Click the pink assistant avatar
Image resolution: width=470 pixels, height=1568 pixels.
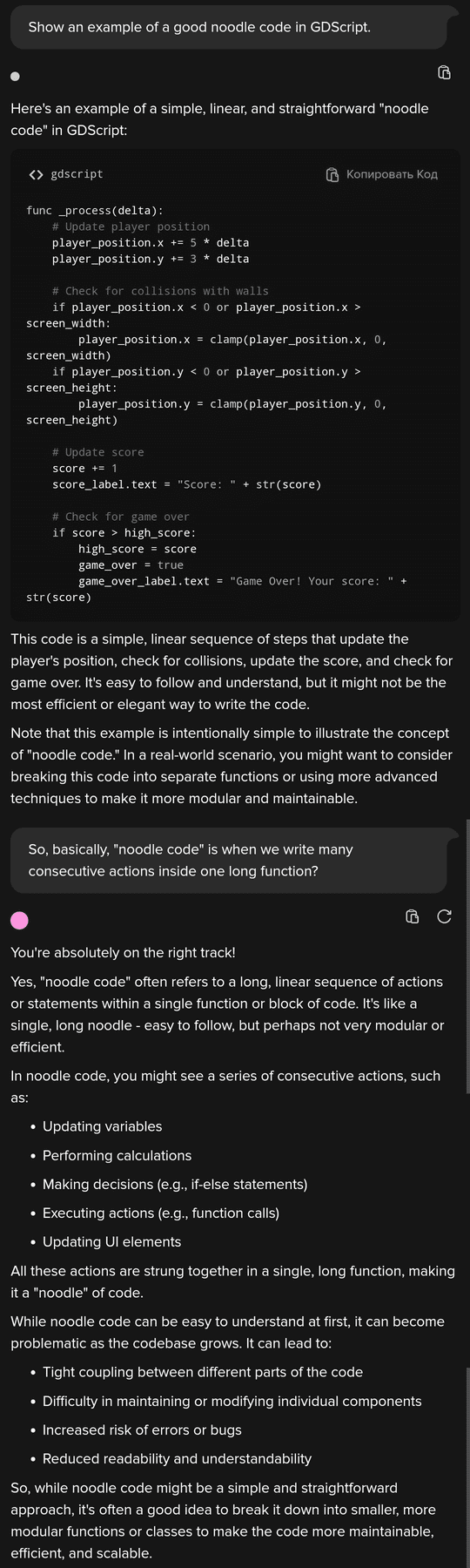pos(19,920)
